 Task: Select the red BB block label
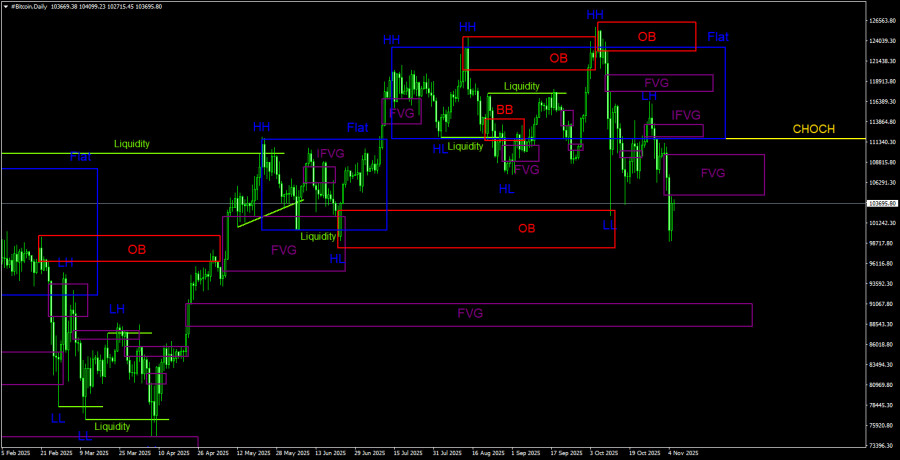[x=505, y=110]
